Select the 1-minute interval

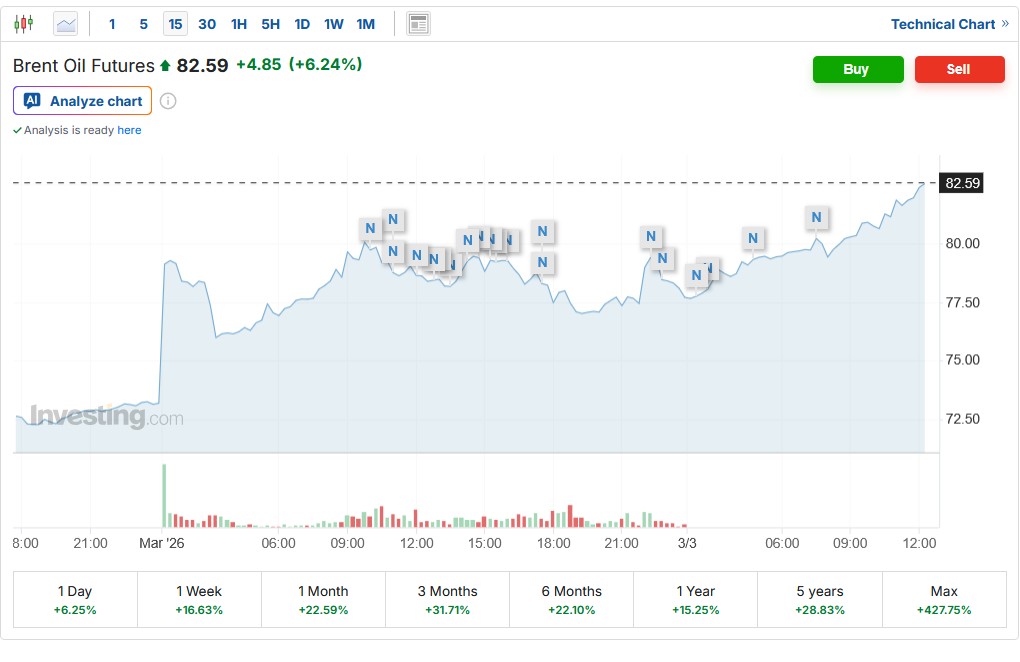point(112,24)
